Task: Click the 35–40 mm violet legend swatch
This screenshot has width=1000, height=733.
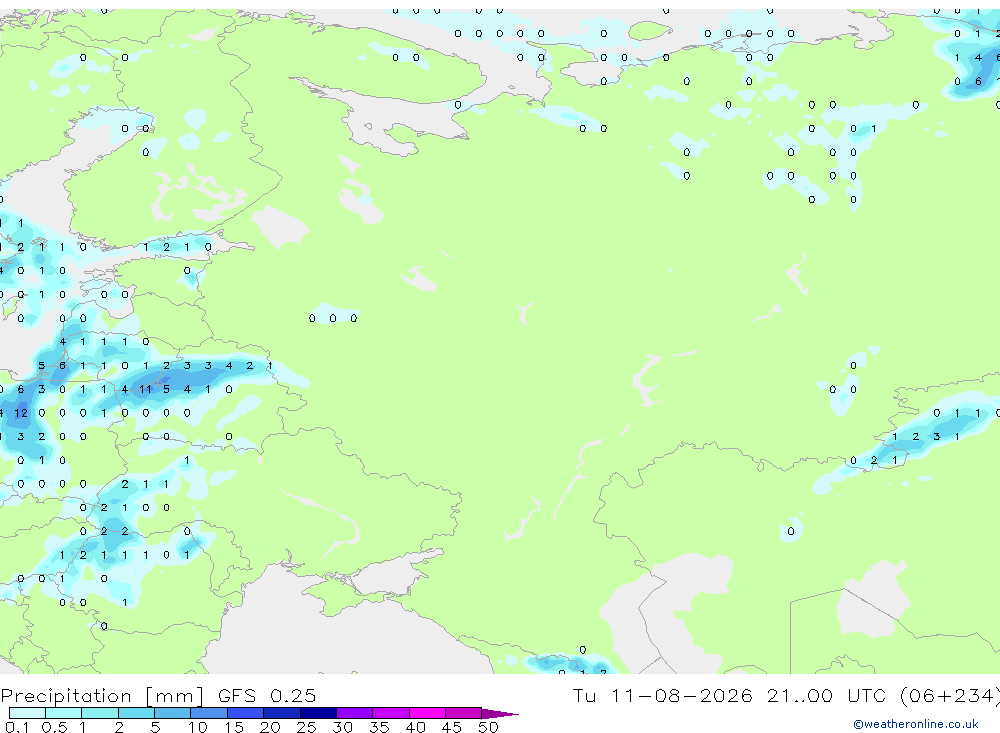Action: pyautogui.click(x=391, y=713)
